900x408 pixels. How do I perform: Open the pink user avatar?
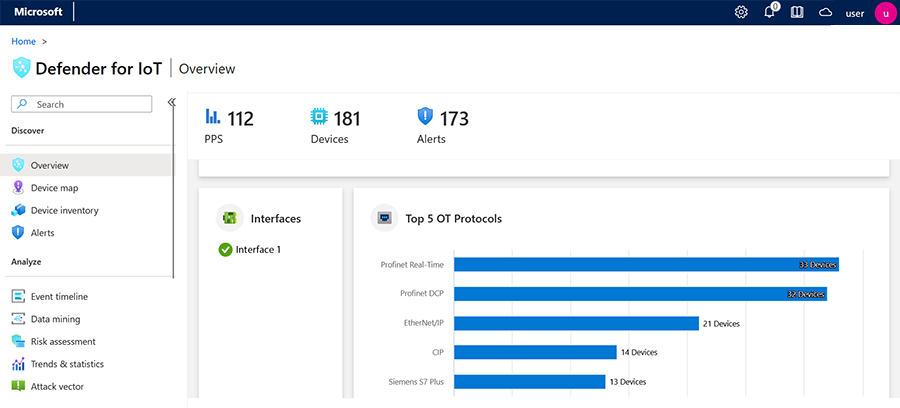tap(886, 13)
